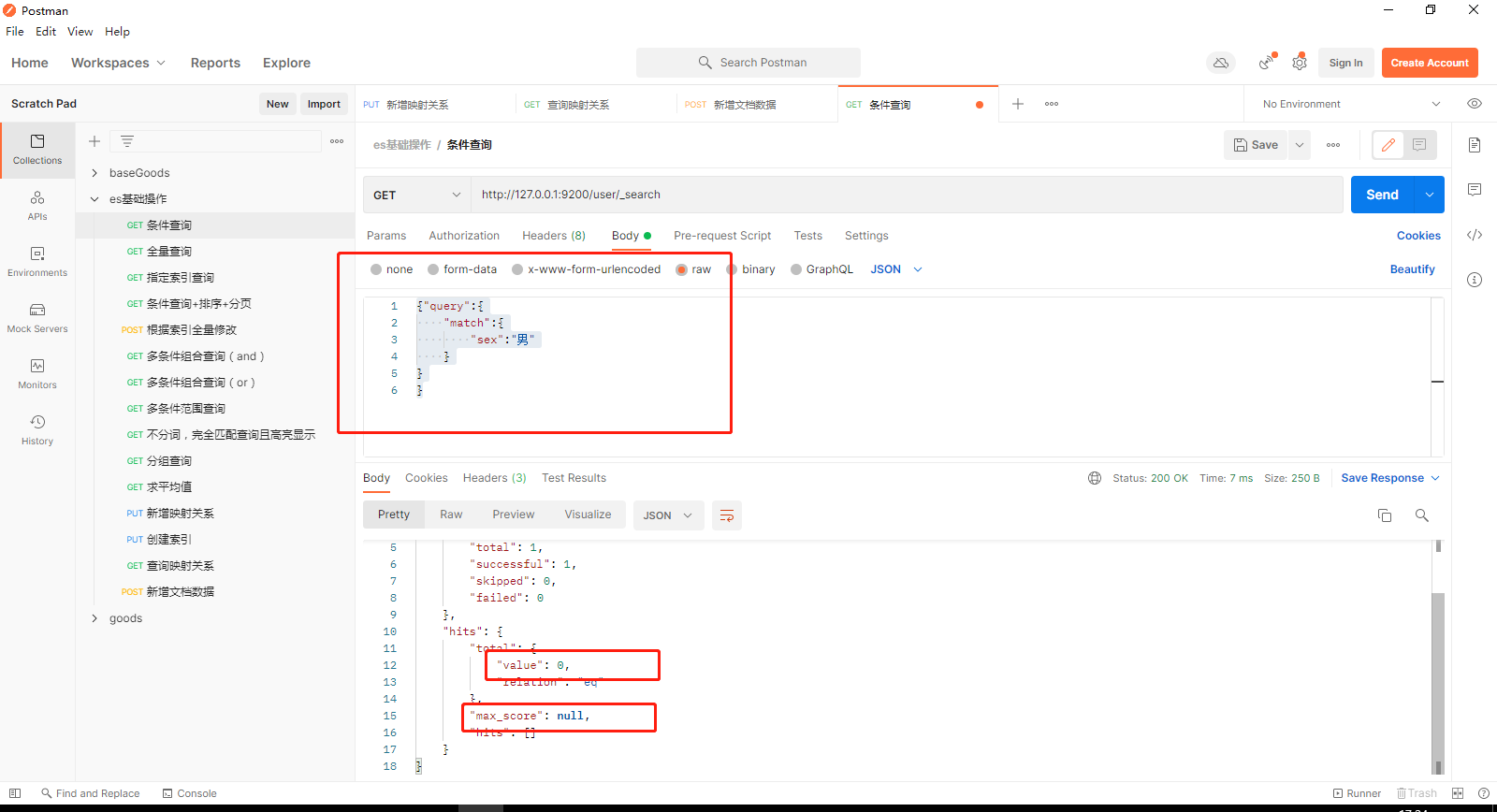
Task: Open the satellite capture requests icon
Action: click(x=1267, y=62)
